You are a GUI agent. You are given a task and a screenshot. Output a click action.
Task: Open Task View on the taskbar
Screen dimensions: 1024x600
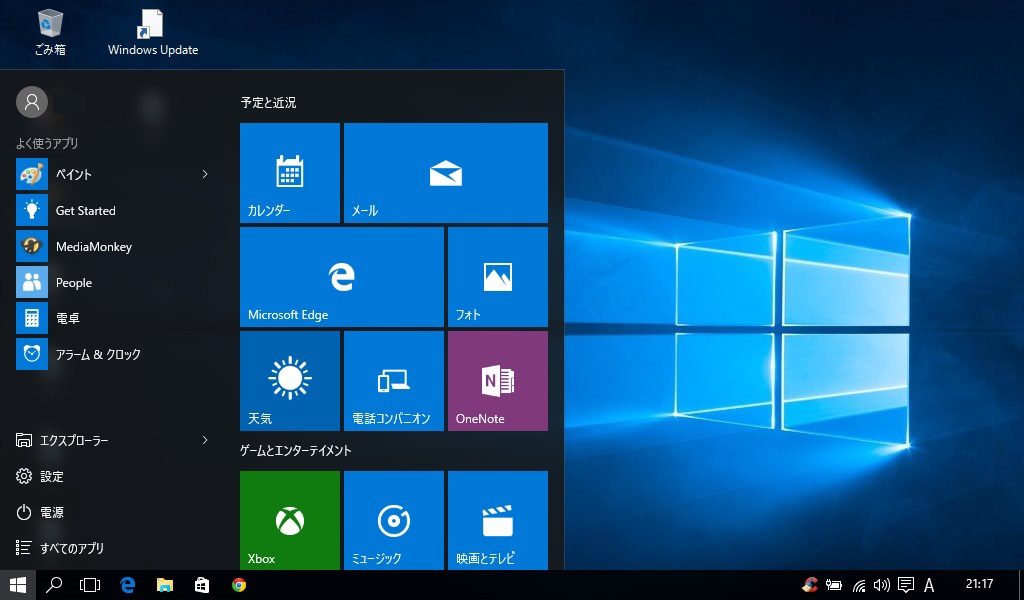click(x=90, y=585)
